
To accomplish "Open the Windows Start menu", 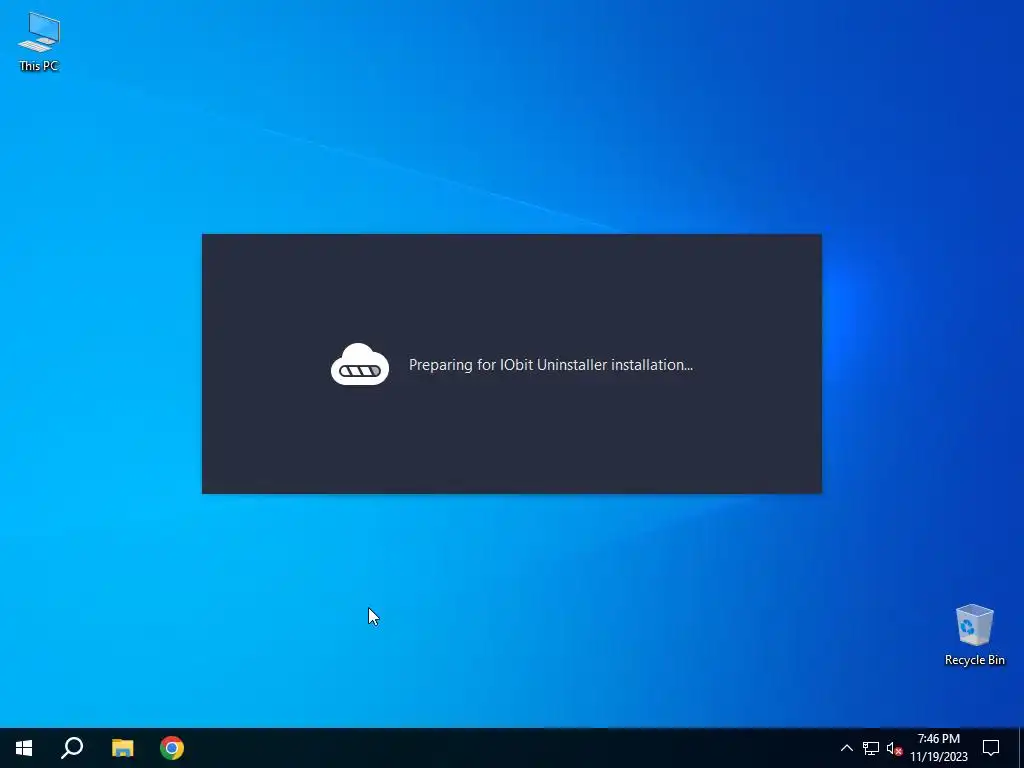I will 24,748.
